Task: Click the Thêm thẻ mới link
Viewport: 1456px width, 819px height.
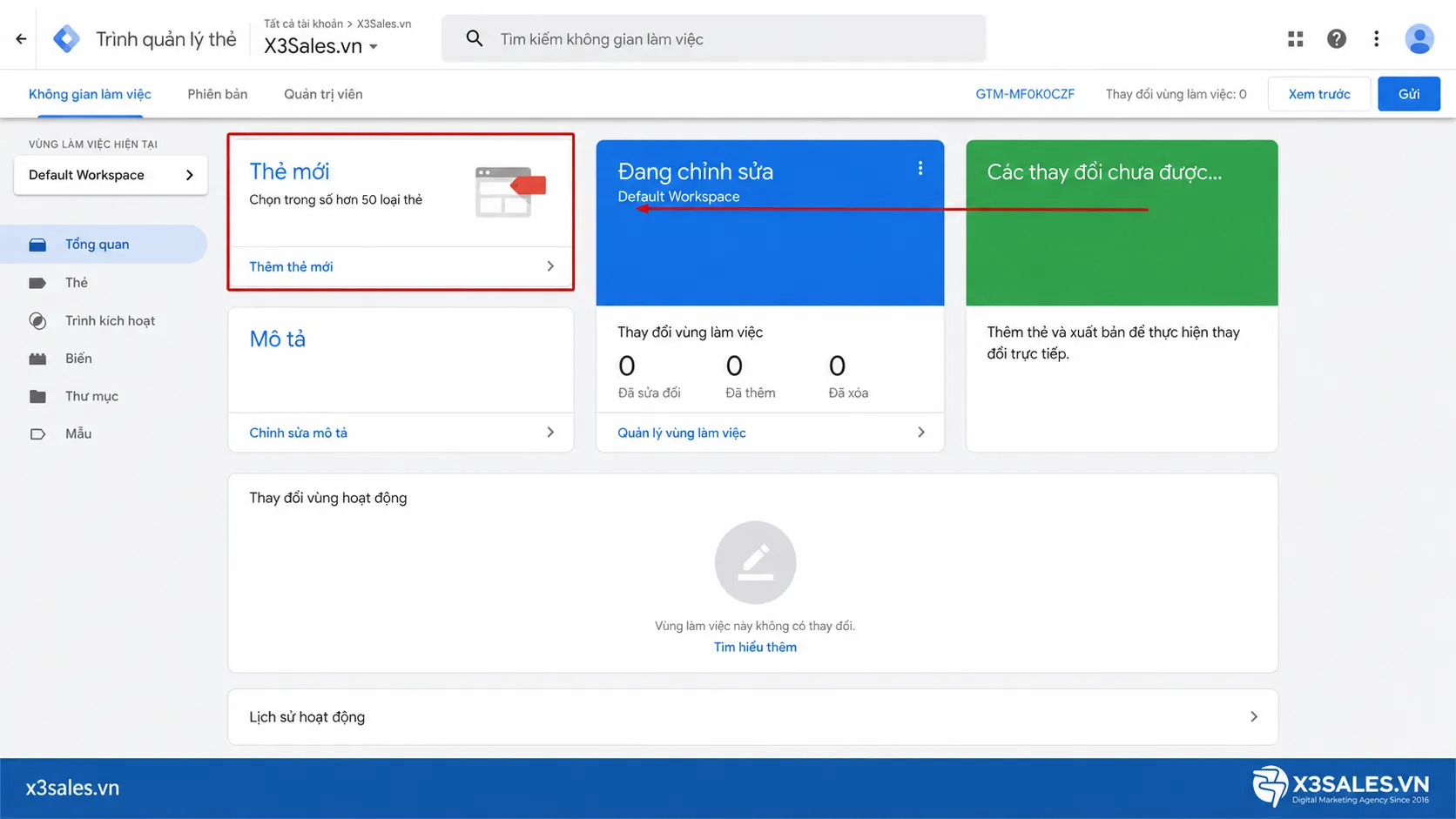Action: click(x=291, y=266)
